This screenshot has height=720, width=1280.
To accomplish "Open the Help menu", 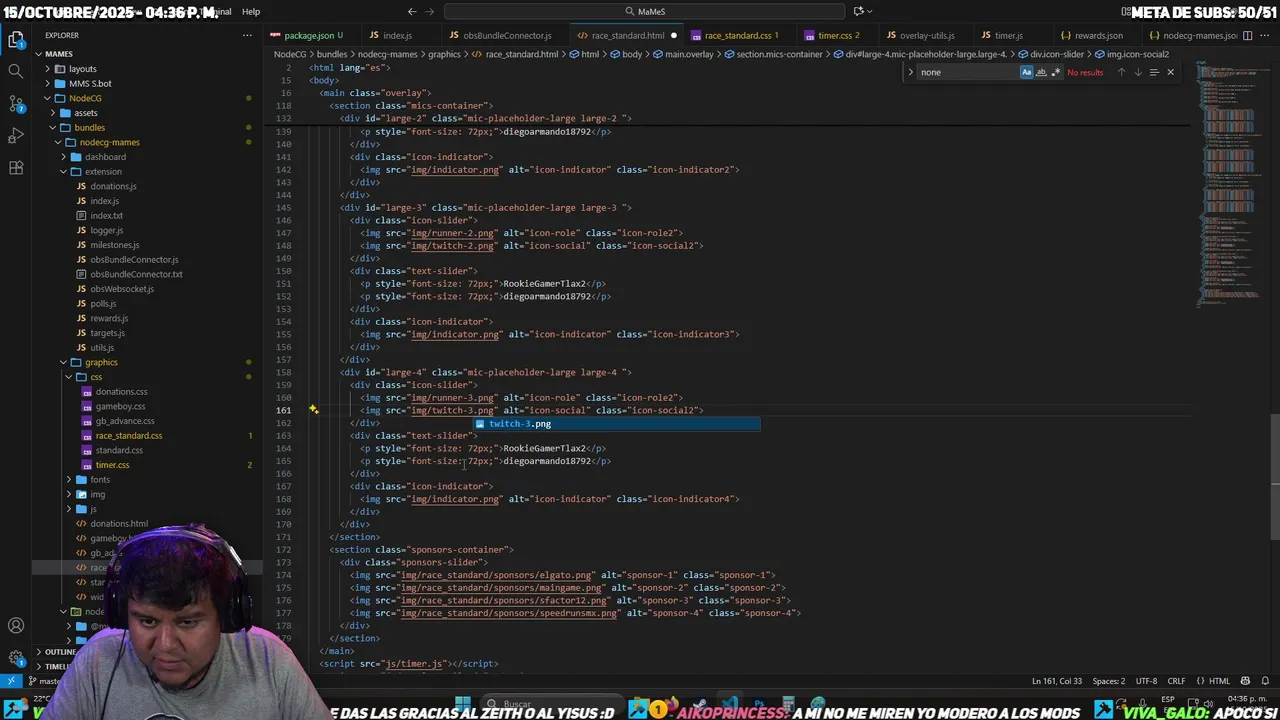I will click(251, 11).
